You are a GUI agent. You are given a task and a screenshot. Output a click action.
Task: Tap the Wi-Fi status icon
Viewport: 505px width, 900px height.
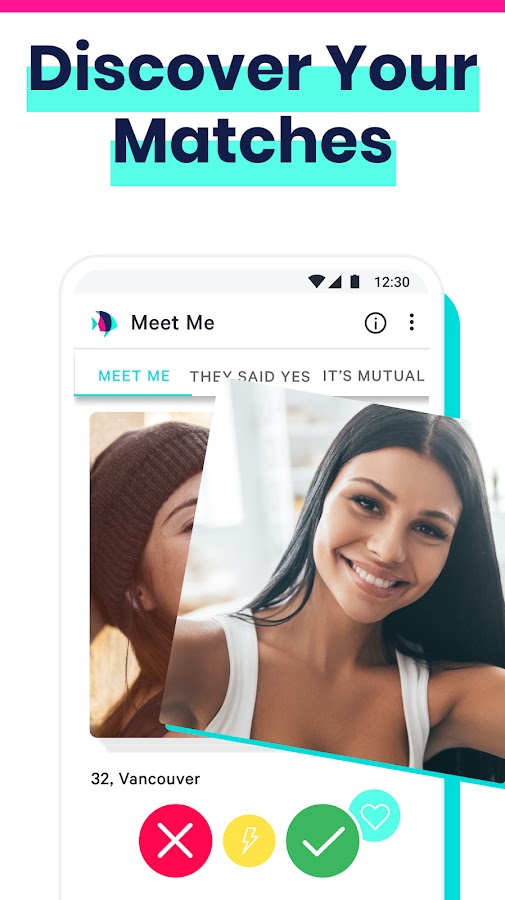pos(316,281)
